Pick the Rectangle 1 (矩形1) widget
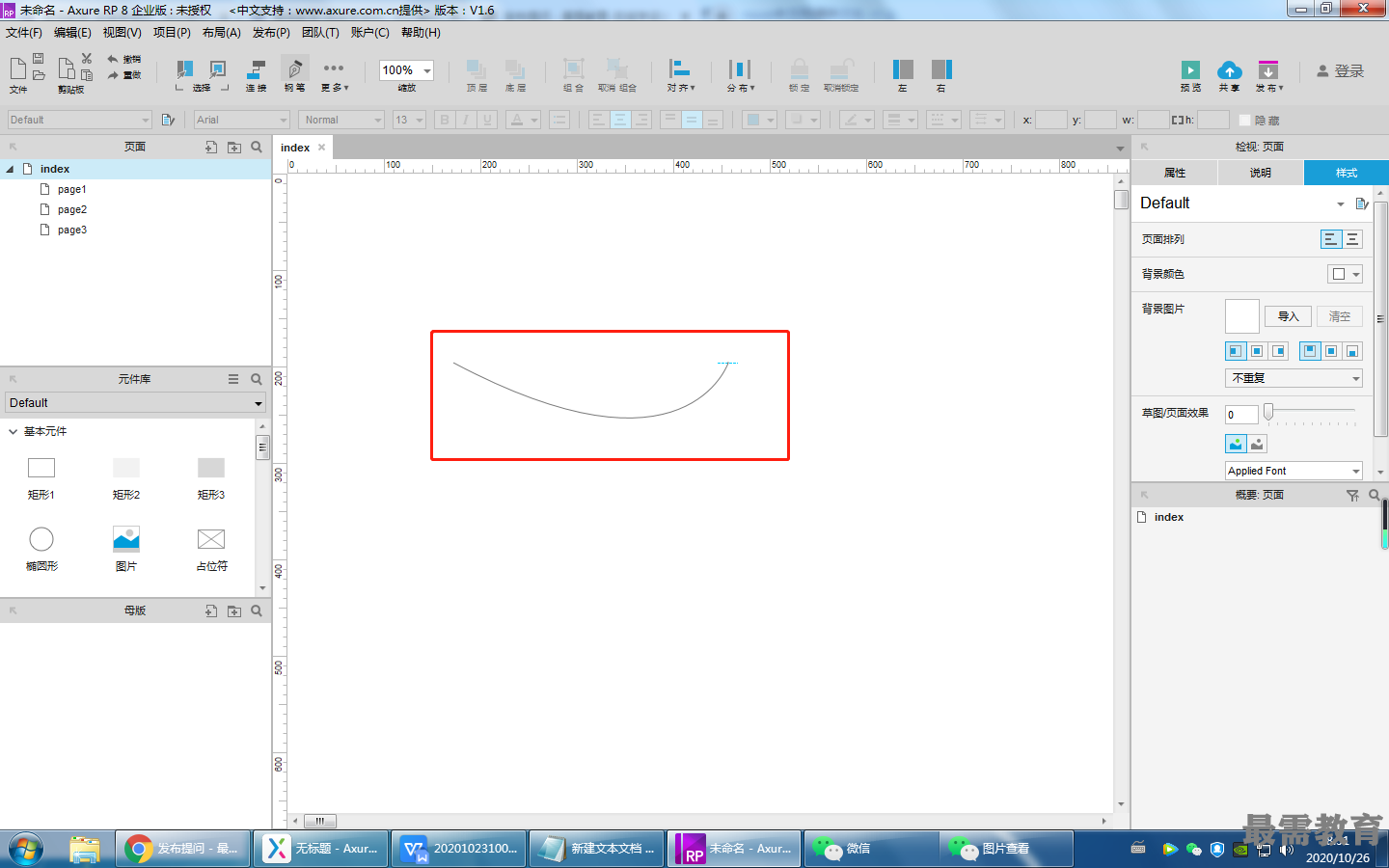Viewport: 1389px width, 868px height. pos(41,479)
